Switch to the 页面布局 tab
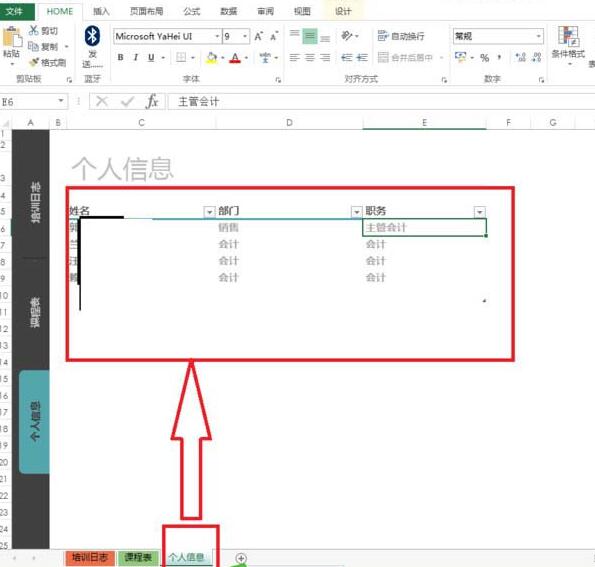The image size is (595, 567). pyautogui.click(x=146, y=11)
